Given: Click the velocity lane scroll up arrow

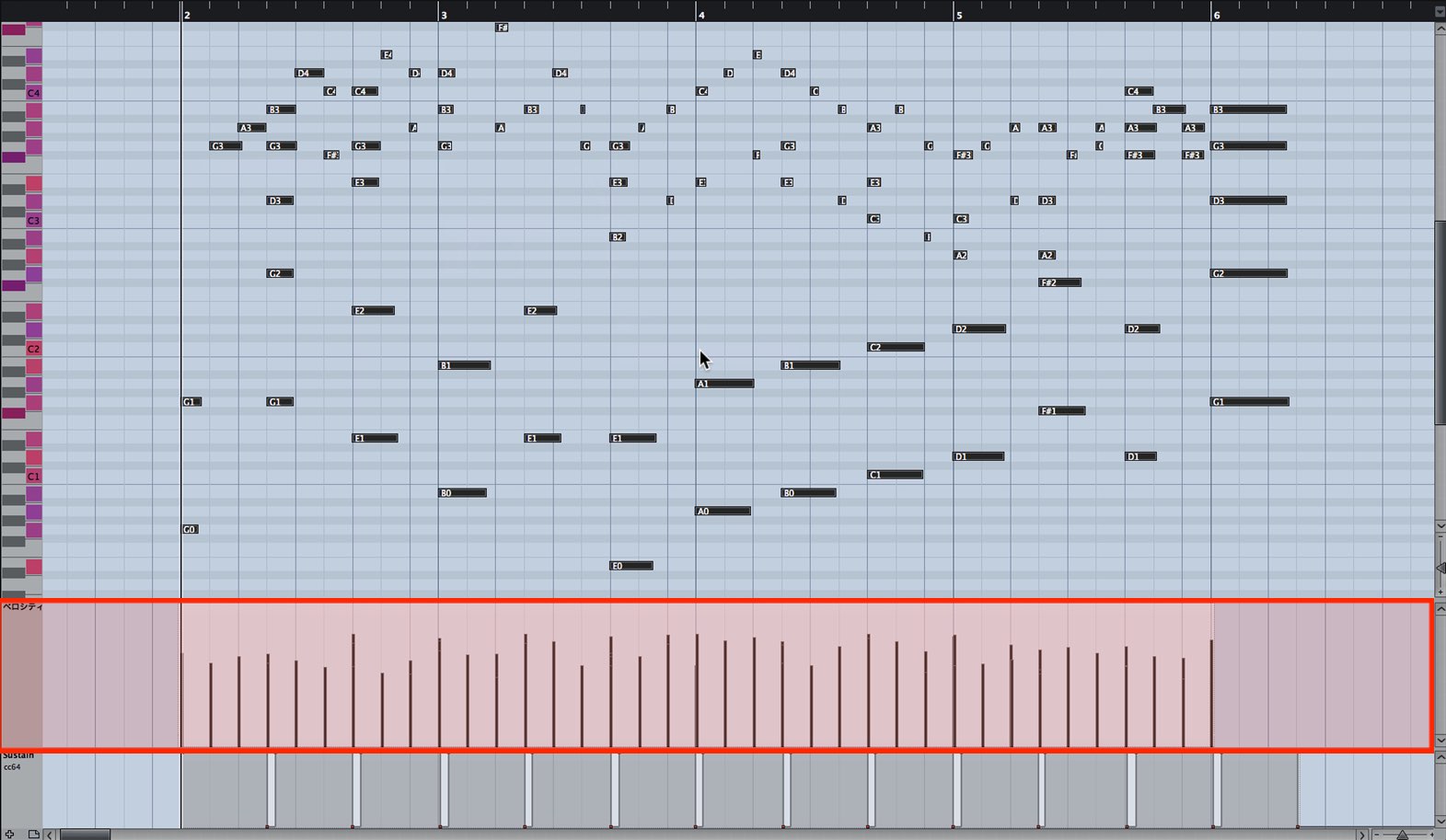Looking at the screenshot, I should [1440, 609].
